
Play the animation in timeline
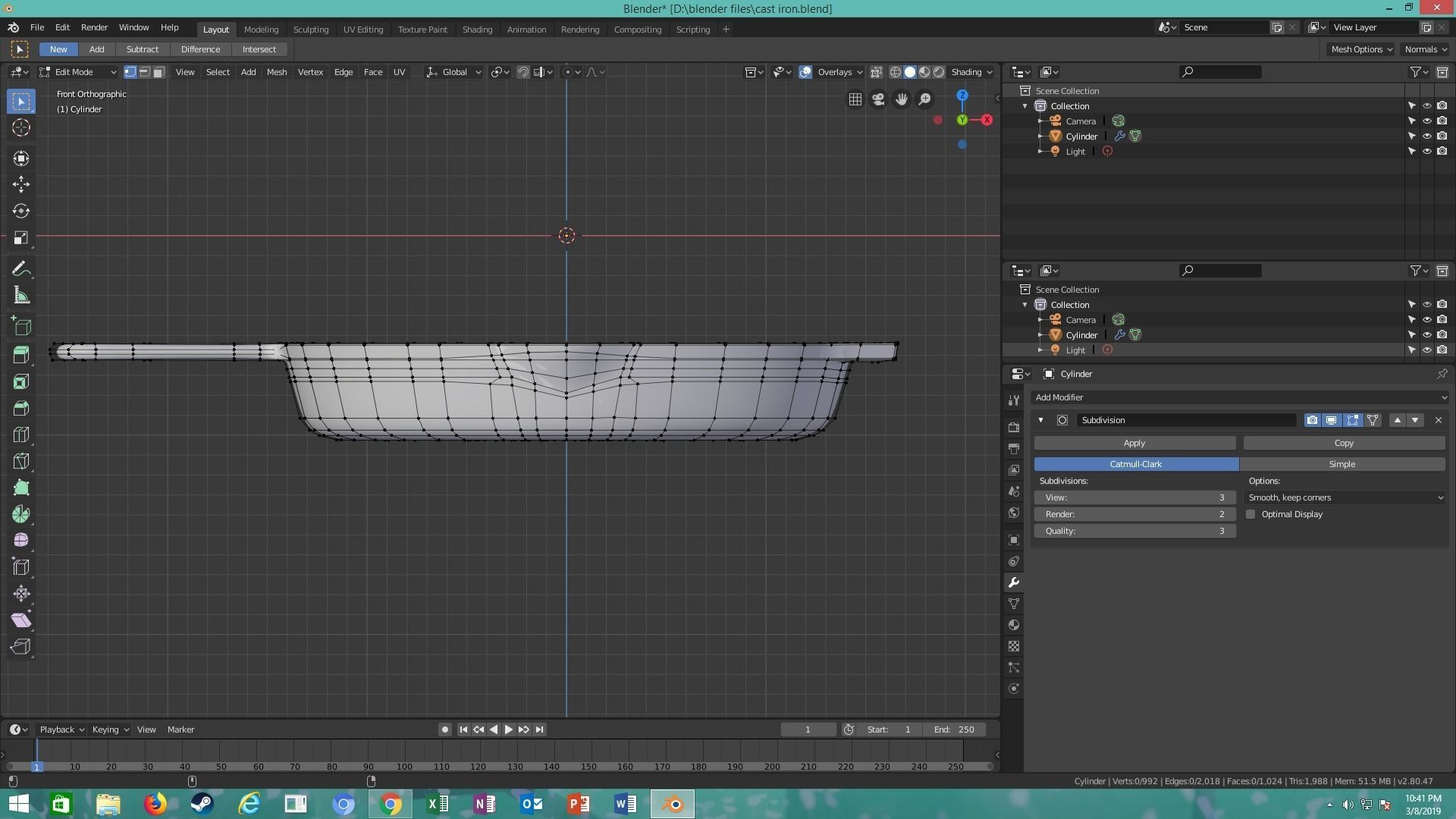[509, 730]
